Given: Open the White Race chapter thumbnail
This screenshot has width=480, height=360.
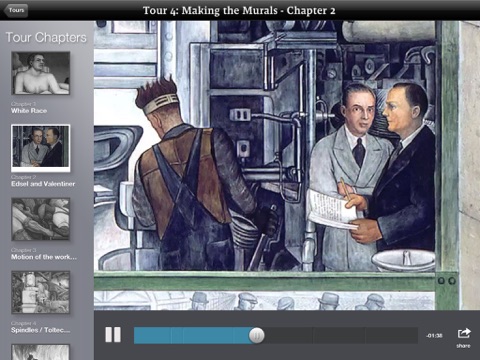Looking at the screenshot, I should pyautogui.click(x=41, y=73).
